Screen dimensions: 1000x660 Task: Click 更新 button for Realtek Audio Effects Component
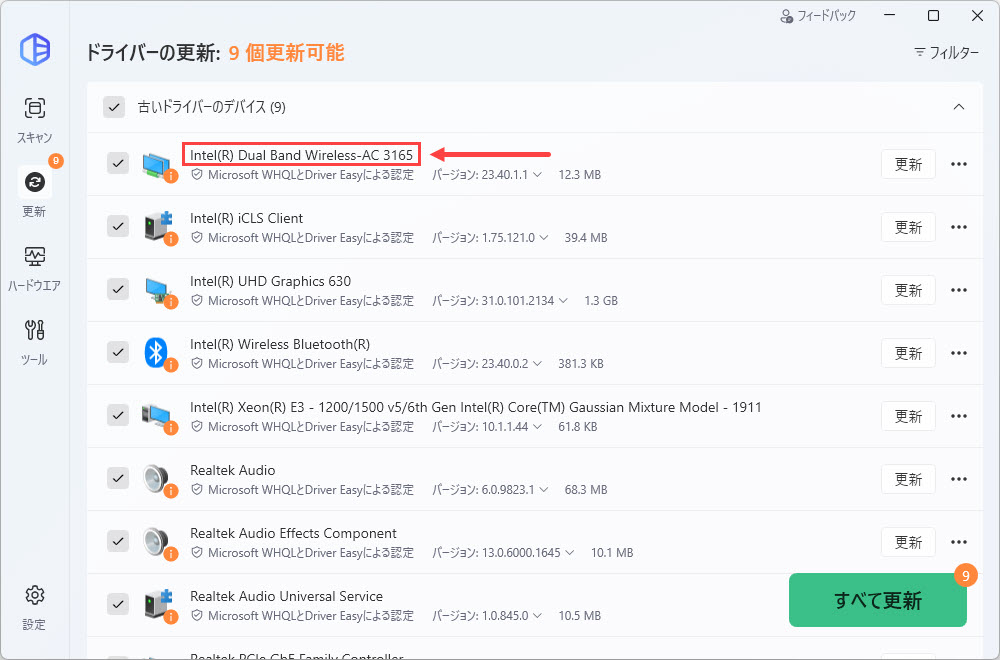tap(908, 542)
